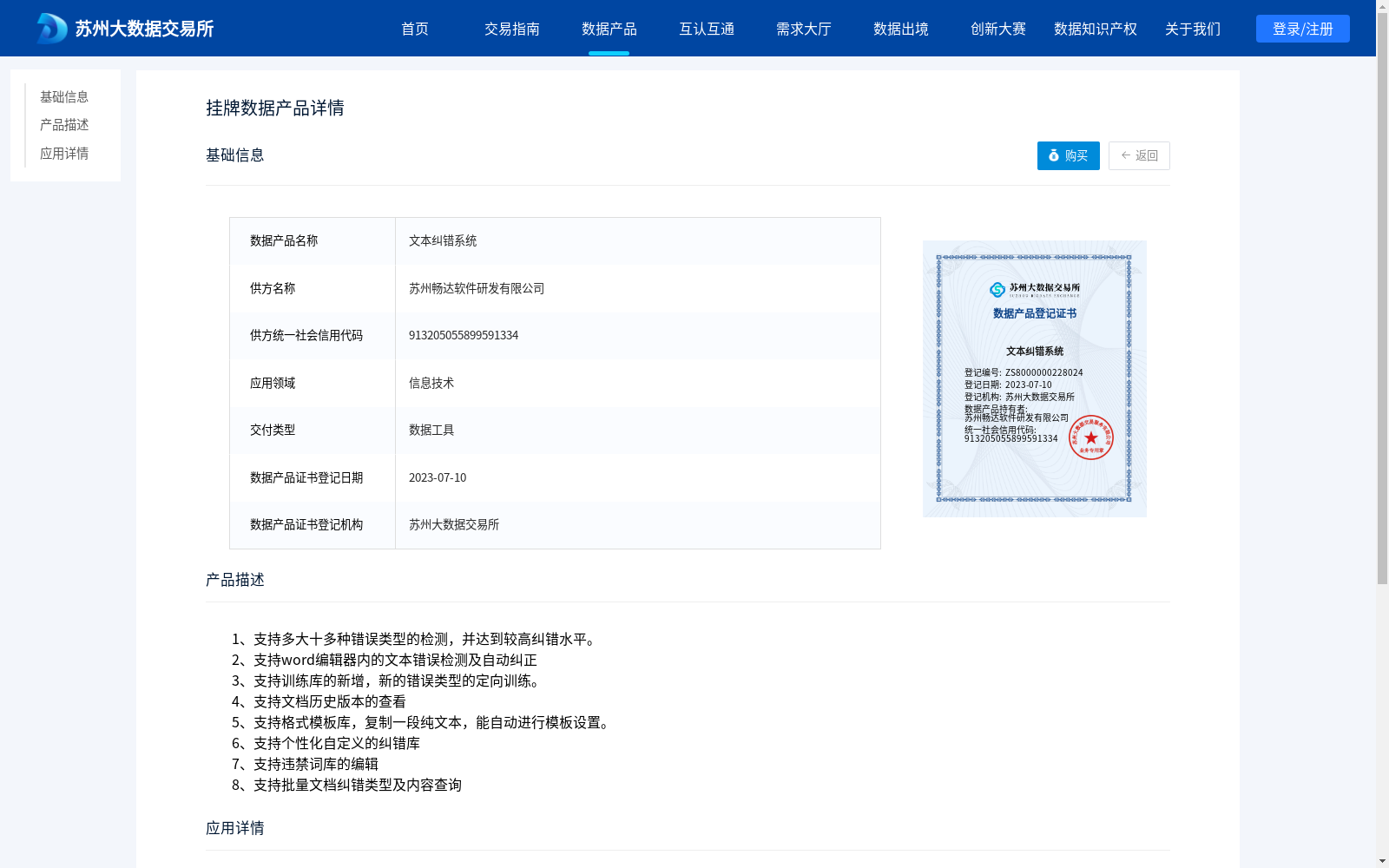
Task: Click the 数据产品证书登记日期 label cell
Action: point(313,477)
